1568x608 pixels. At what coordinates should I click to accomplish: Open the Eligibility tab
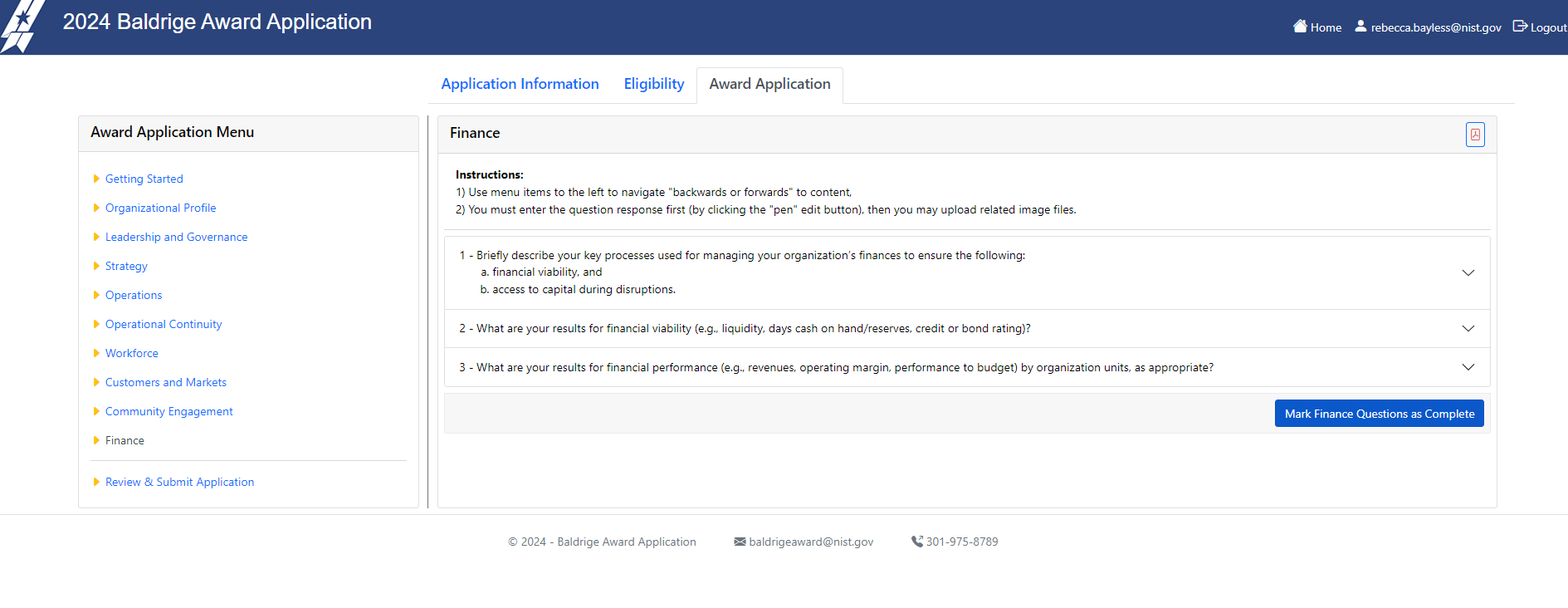(x=654, y=84)
